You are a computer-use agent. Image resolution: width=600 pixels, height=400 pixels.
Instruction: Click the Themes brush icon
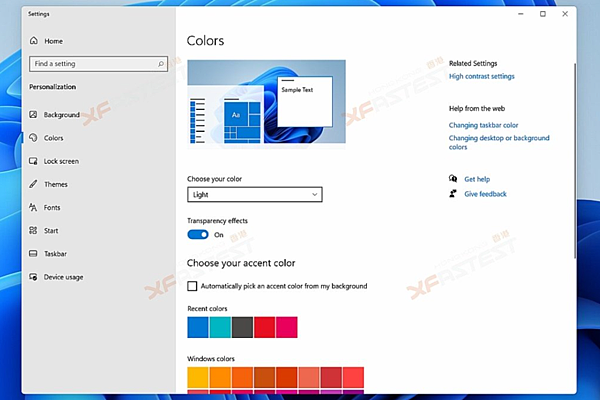(33, 184)
